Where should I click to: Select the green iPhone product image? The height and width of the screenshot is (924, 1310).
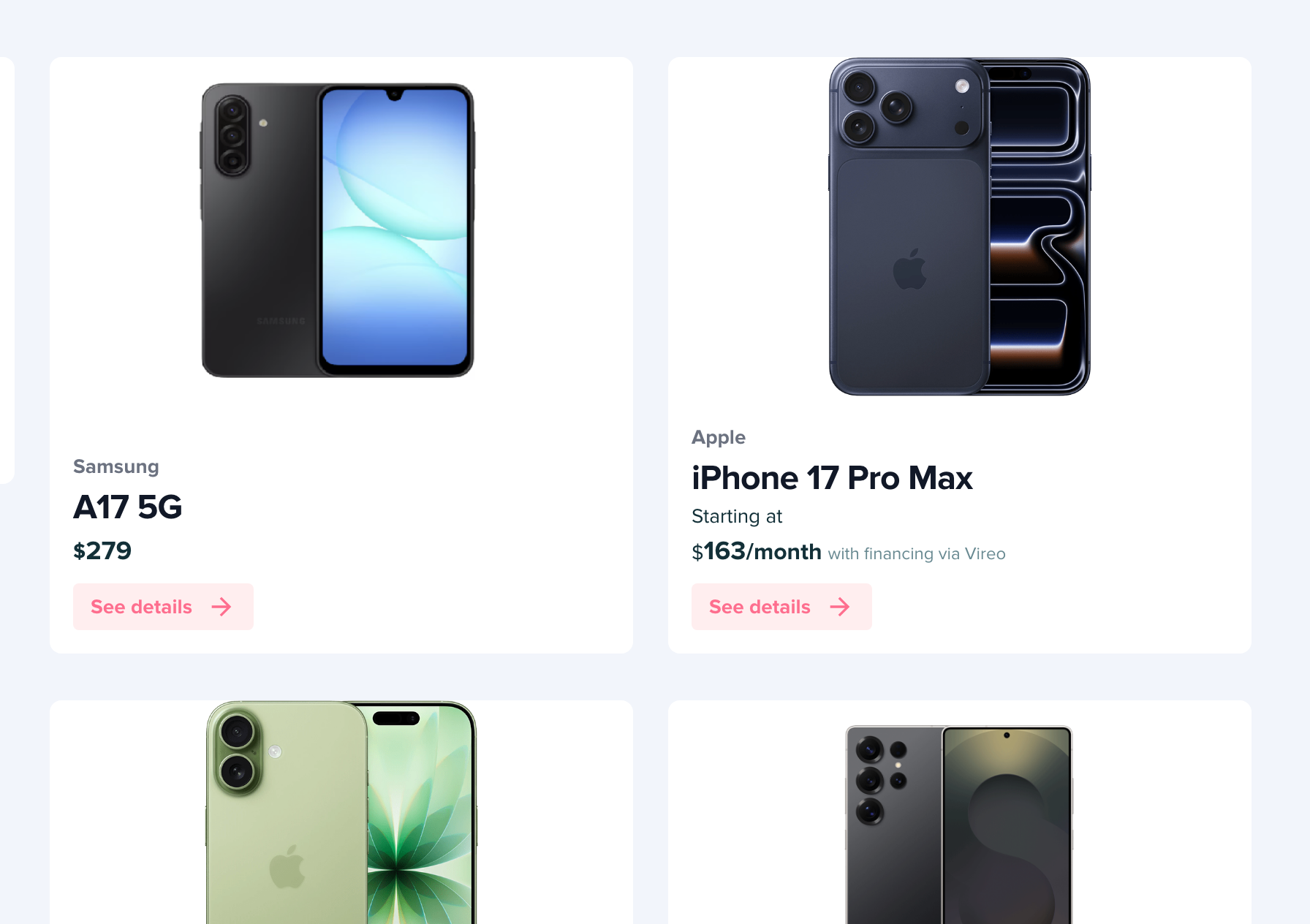(x=341, y=812)
